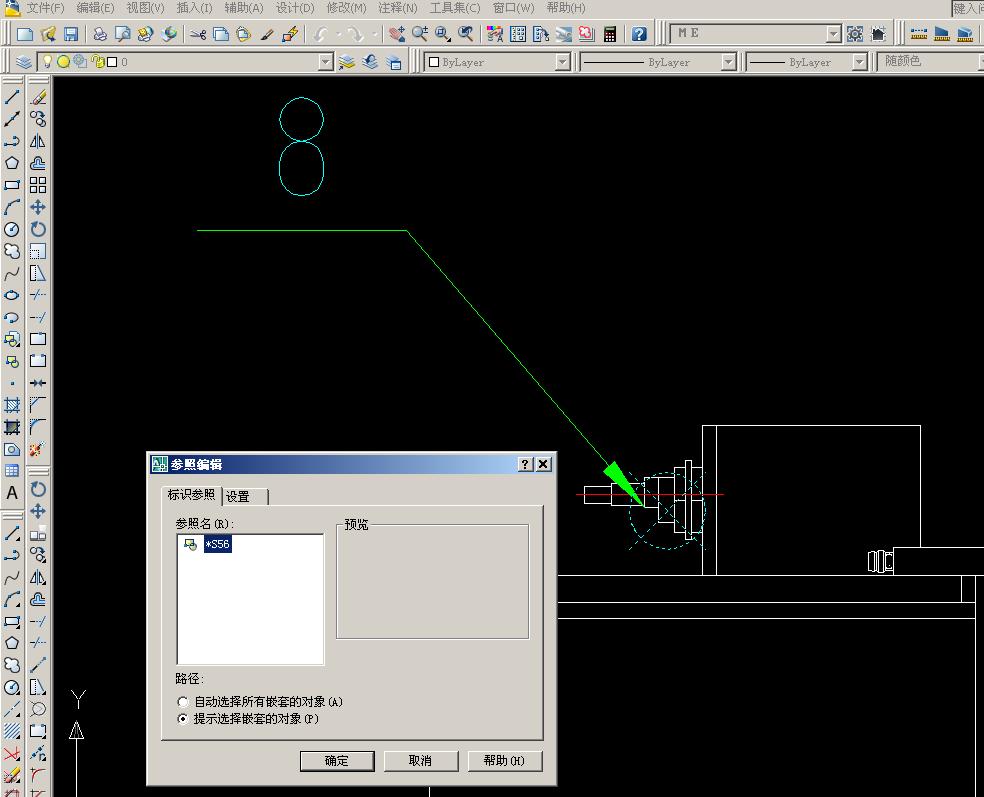Screen dimensions: 984x797
Task: Select the Move arrows tool
Action: (x=38, y=207)
